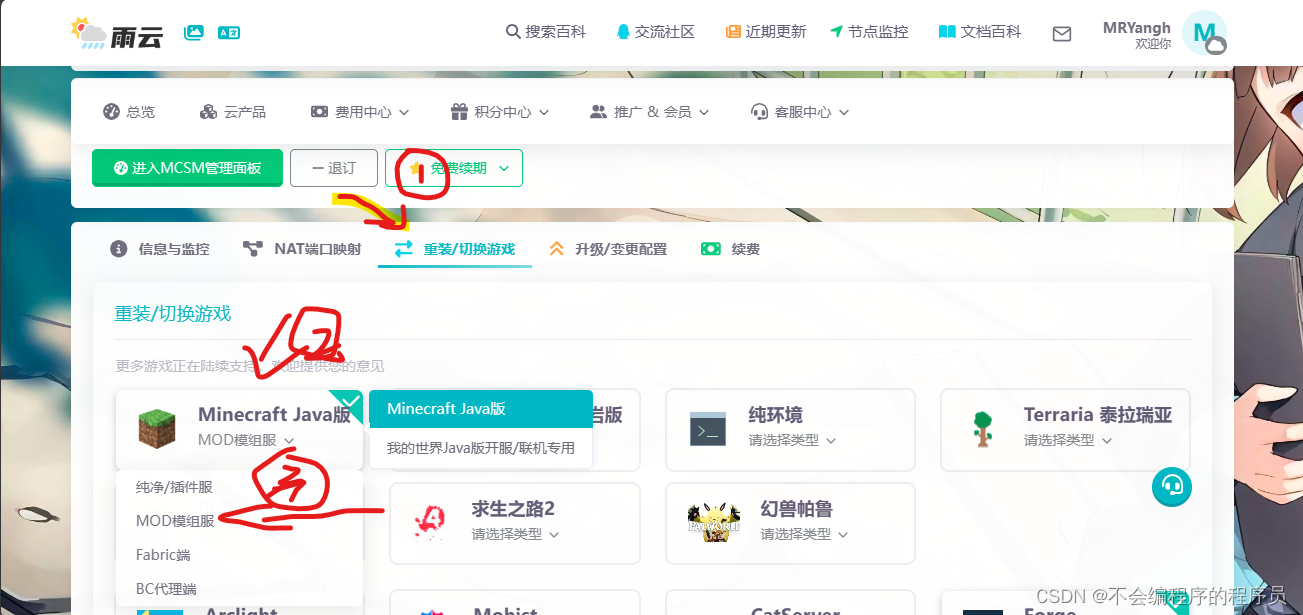Switch to 信息与监控 tab
Viewport: 1303px width, 615px height.
coord(160,249)
